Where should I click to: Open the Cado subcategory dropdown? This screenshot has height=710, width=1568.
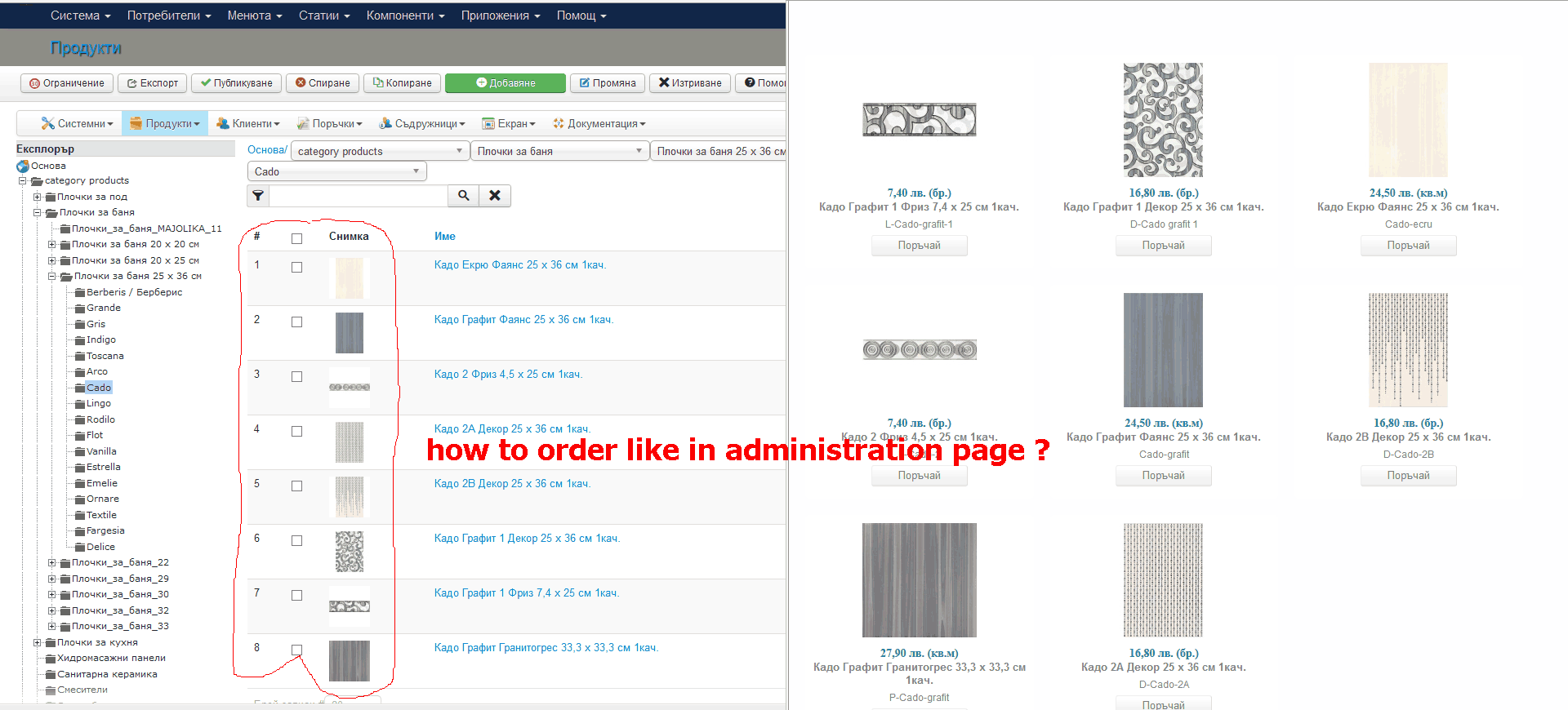[336, 171]
